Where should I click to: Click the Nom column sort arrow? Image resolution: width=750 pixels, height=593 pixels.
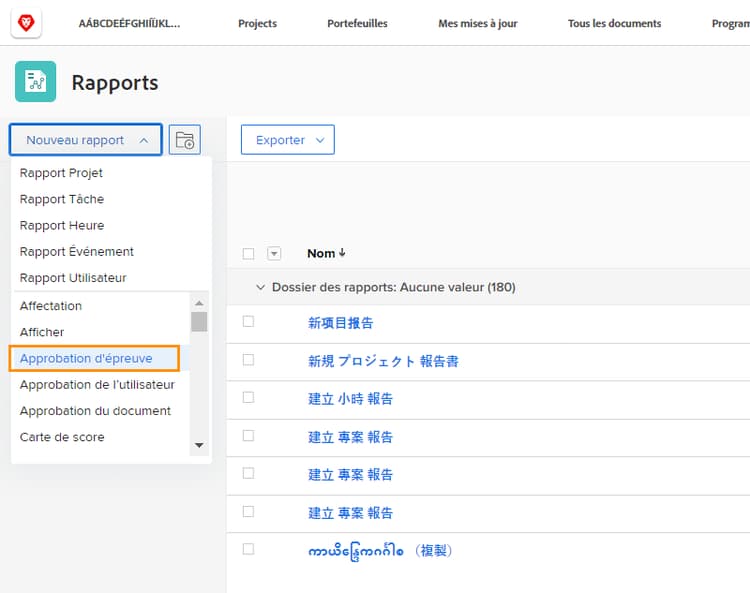point(342,254)
